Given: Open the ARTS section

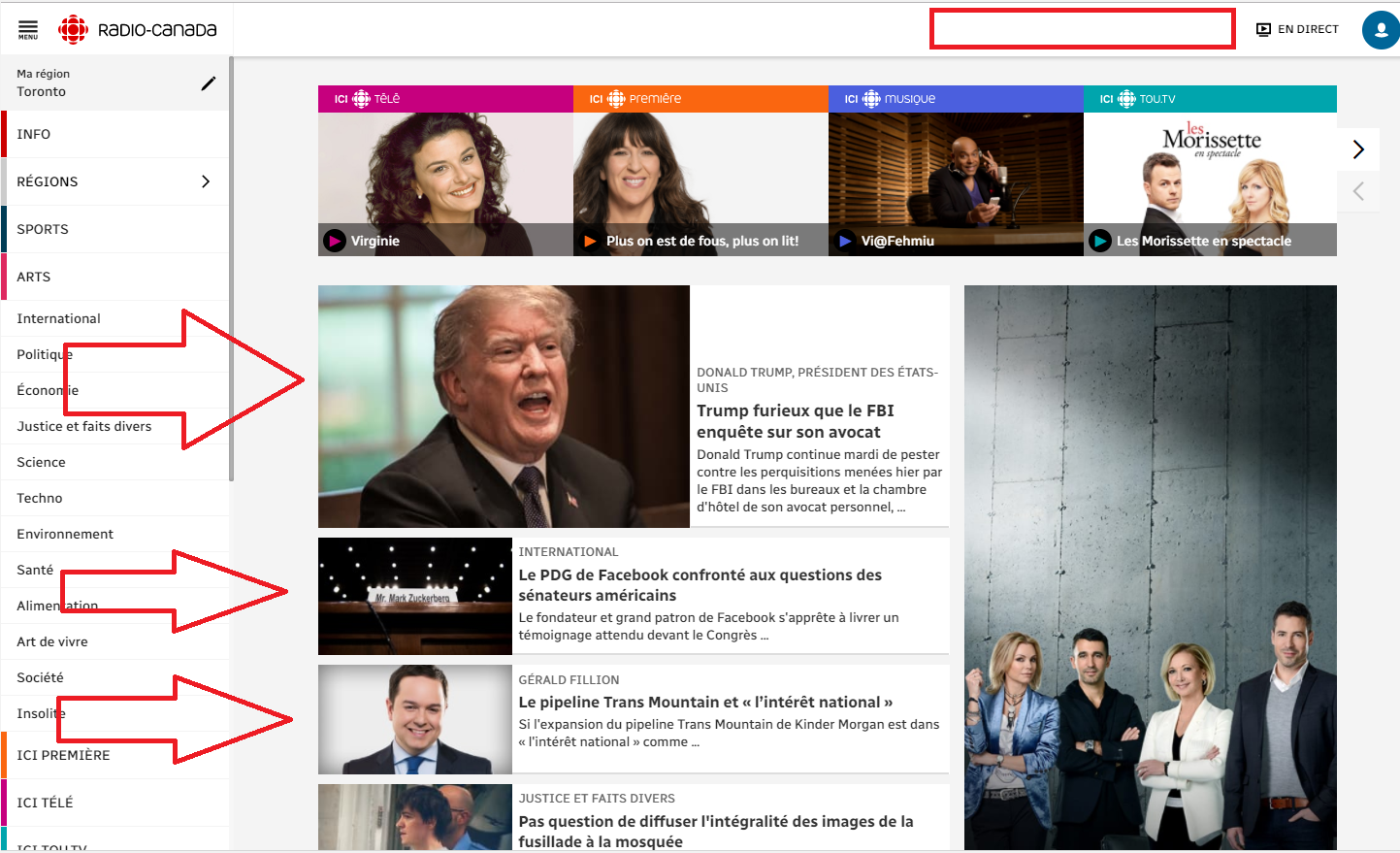Looking at the screenshot, I should click(116, 277).
